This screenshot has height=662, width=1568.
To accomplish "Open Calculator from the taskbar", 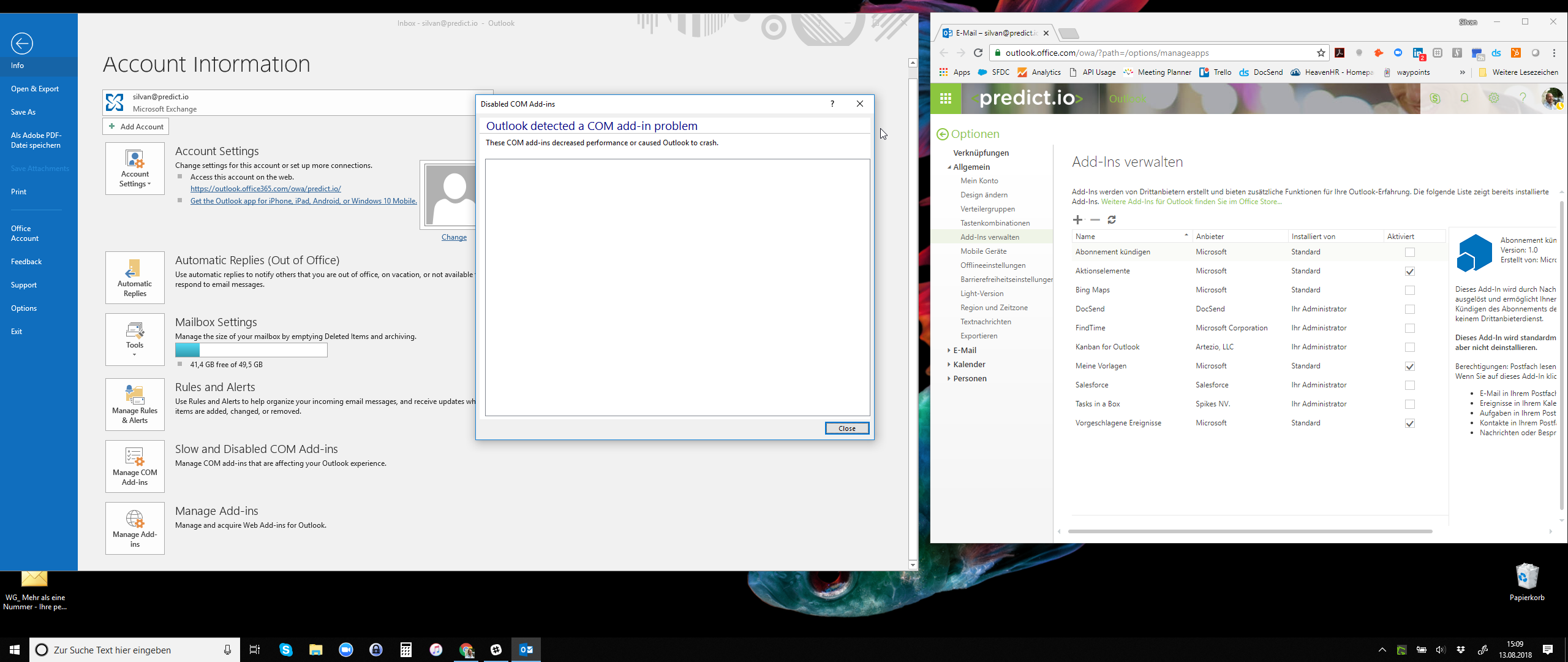I will [406, 650].
